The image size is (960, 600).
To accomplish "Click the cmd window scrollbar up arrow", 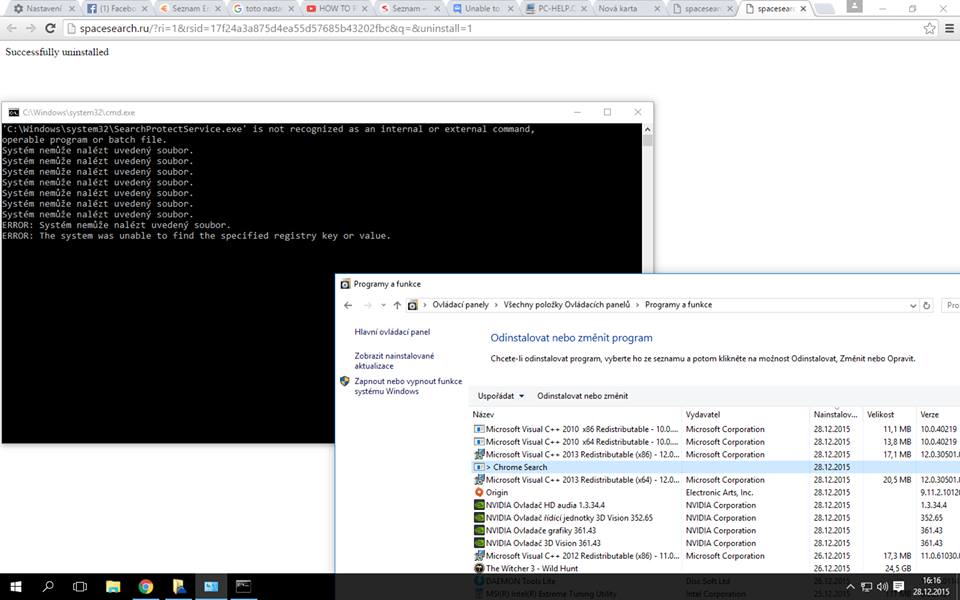I will click(647, 130).
